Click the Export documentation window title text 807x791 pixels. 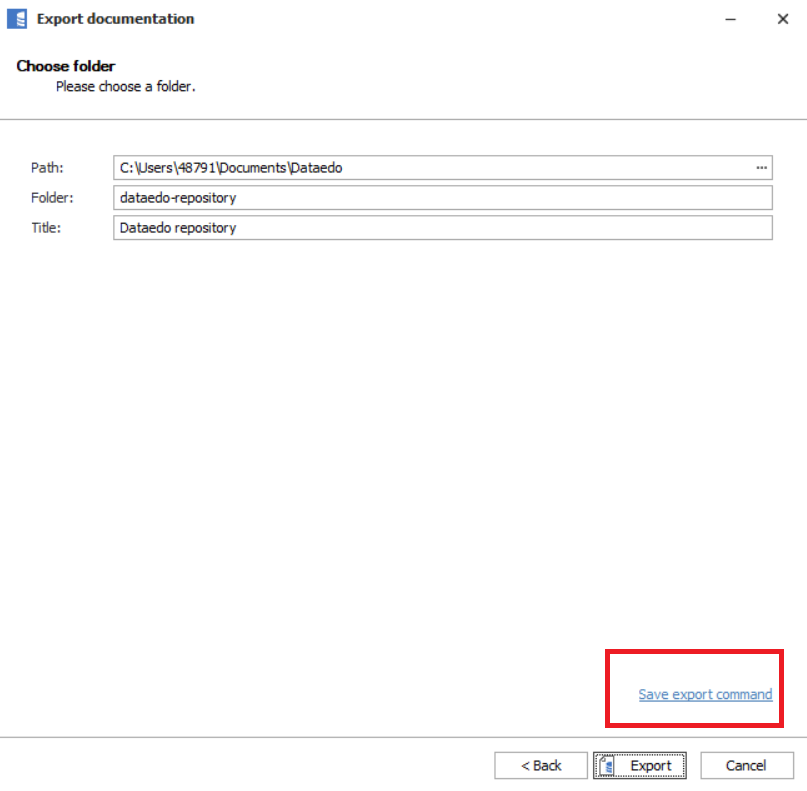point(115,19)
